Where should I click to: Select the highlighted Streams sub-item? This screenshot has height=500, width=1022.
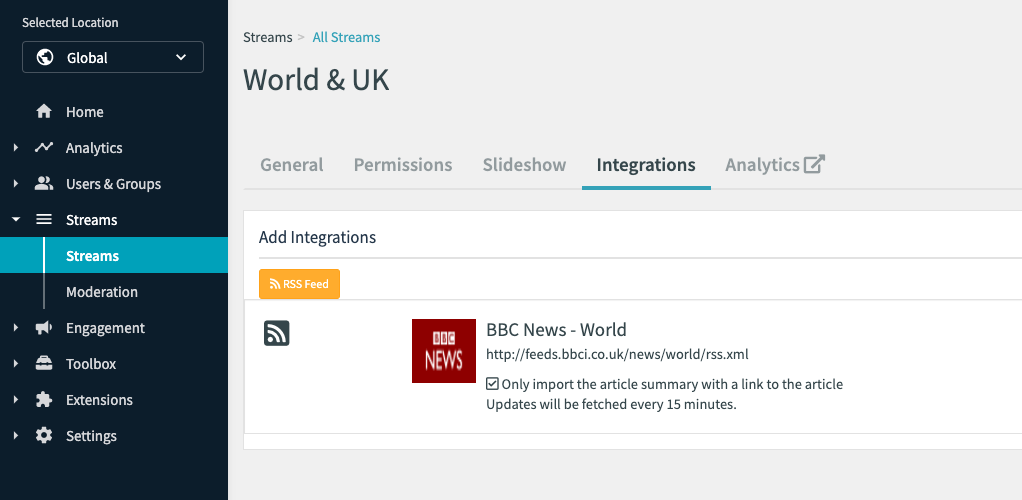click(x=114, y=256)
